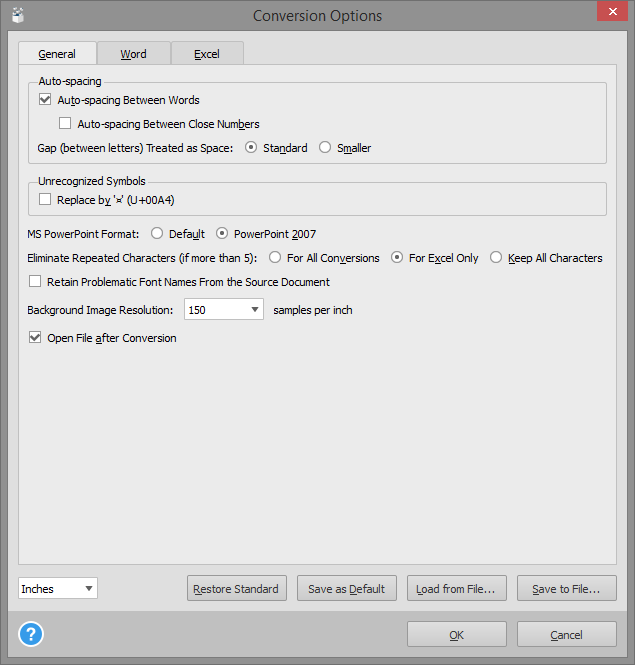This screenshot has height=665, width=635.
Task: Open the Excel tab
Action: coord(207,54)
